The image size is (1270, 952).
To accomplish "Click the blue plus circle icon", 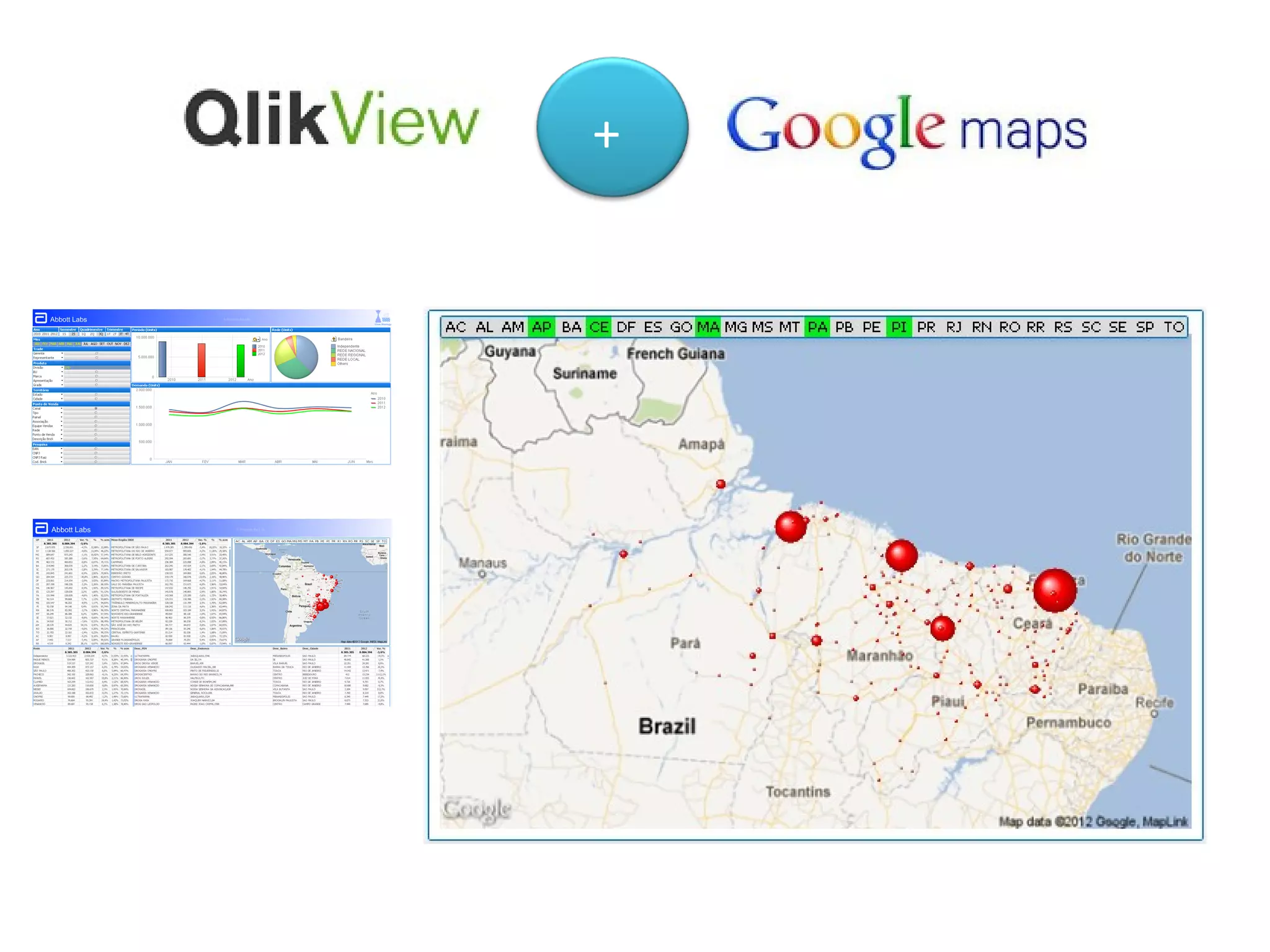I will (x=611, y=128).
